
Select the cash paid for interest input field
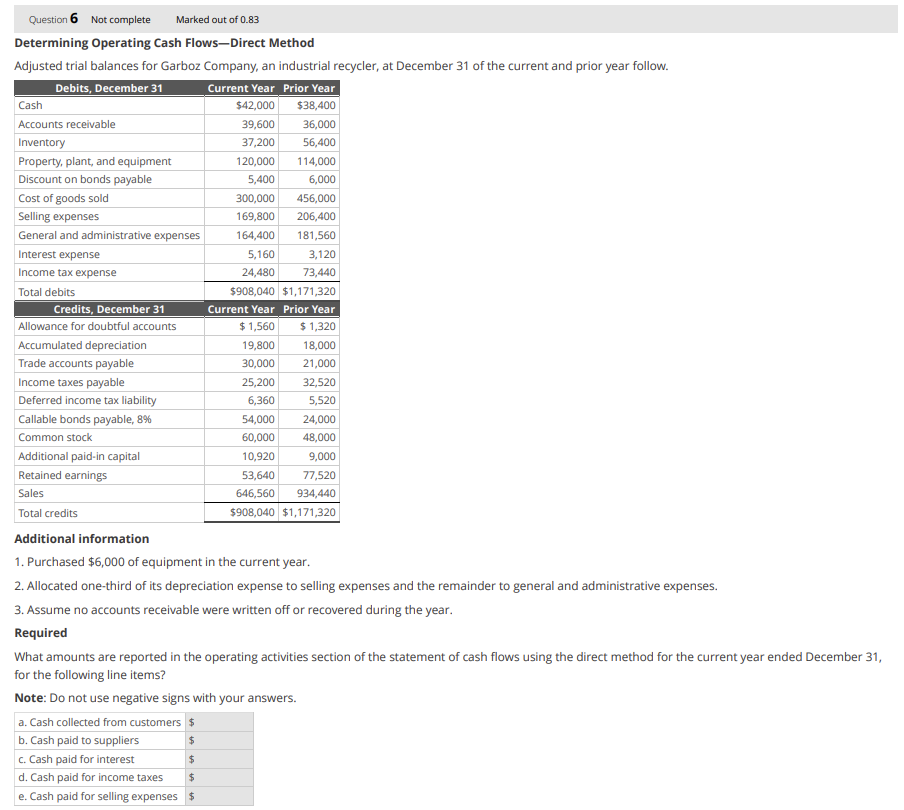click(x=218, y=759)
